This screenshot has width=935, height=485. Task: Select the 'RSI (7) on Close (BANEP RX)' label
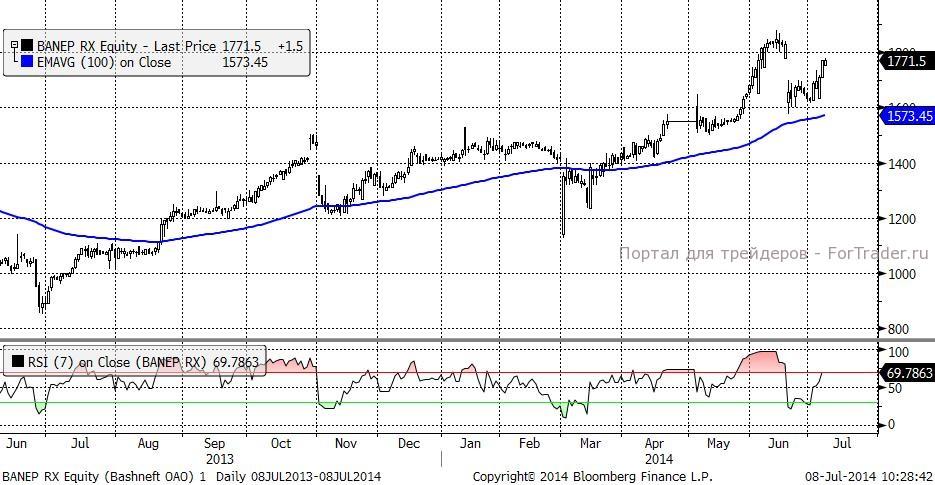tap(117, 362)
